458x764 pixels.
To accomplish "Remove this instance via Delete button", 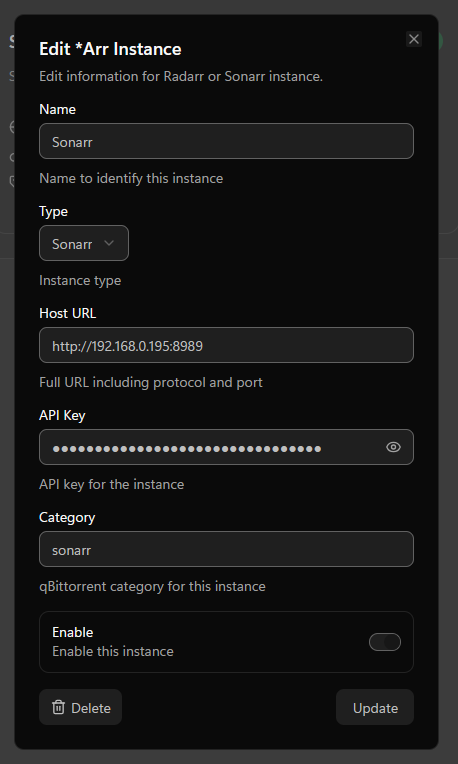I will click(80, 707).
